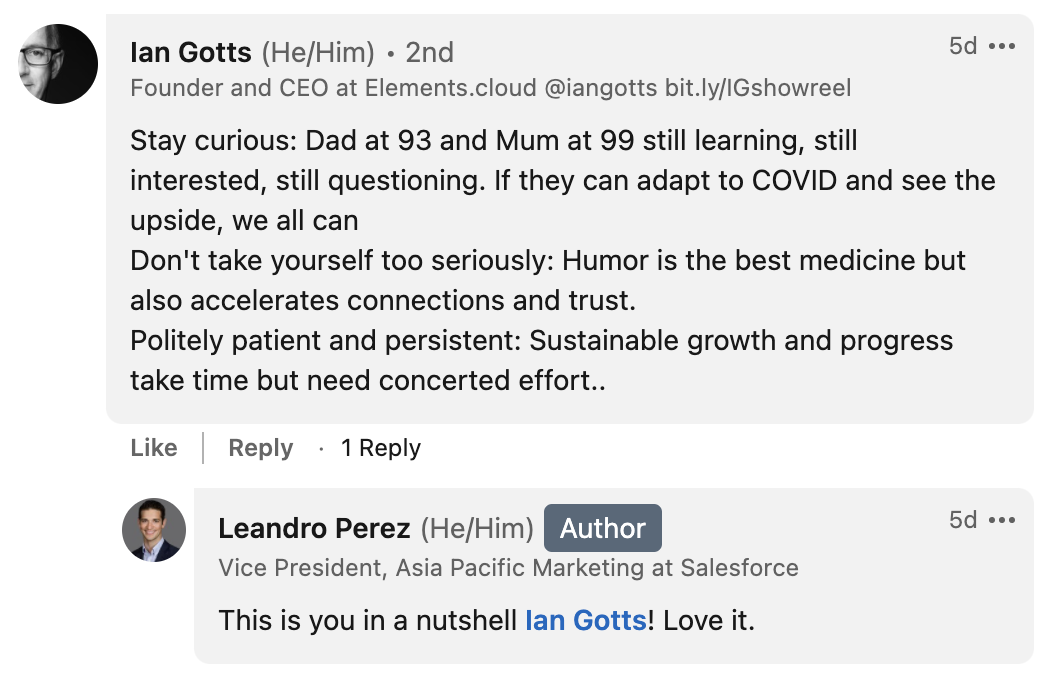
Task: Reply to Ian Gotts's comment
Action: 260,448
